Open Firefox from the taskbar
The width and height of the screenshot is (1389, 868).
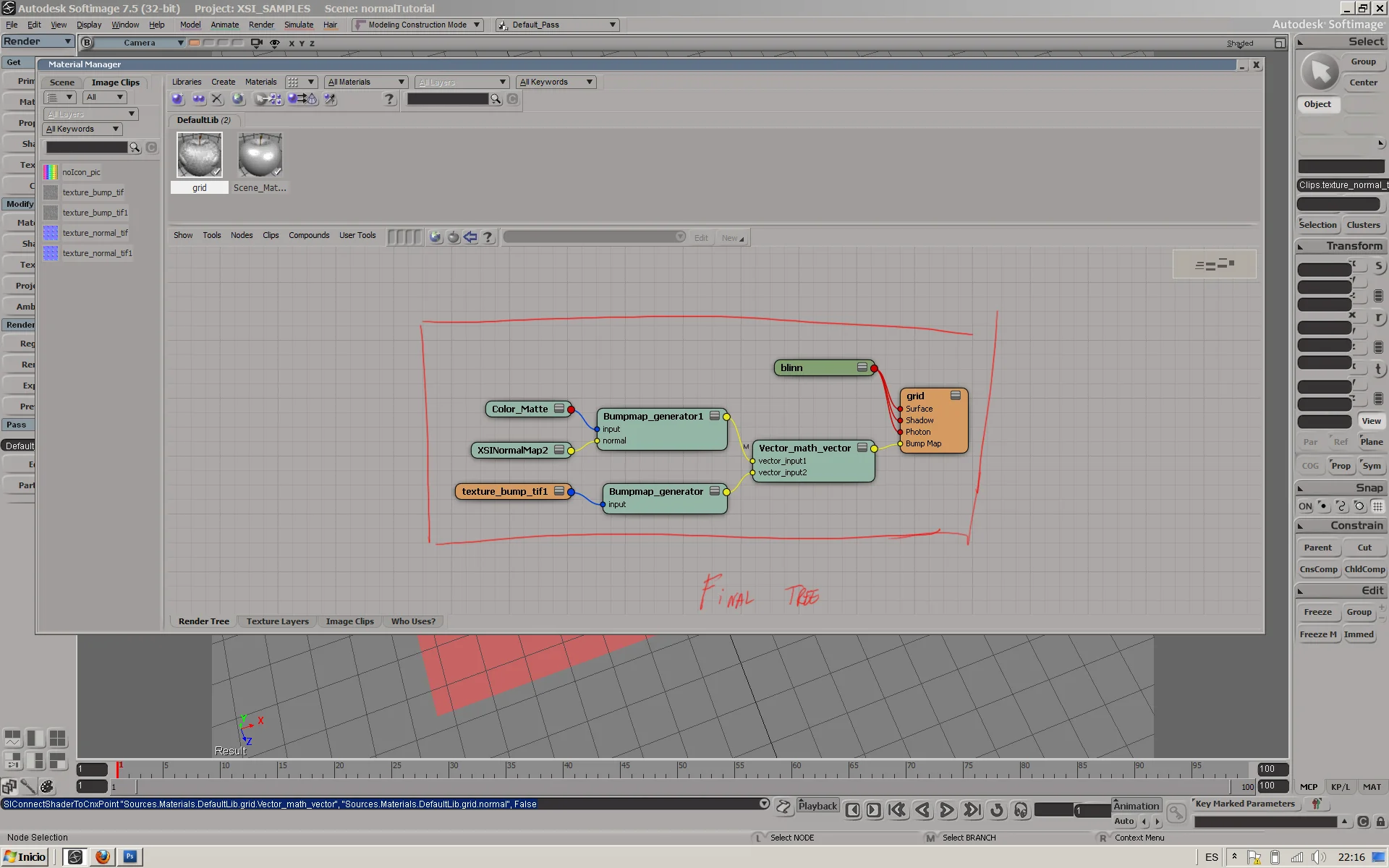point(103,857)
